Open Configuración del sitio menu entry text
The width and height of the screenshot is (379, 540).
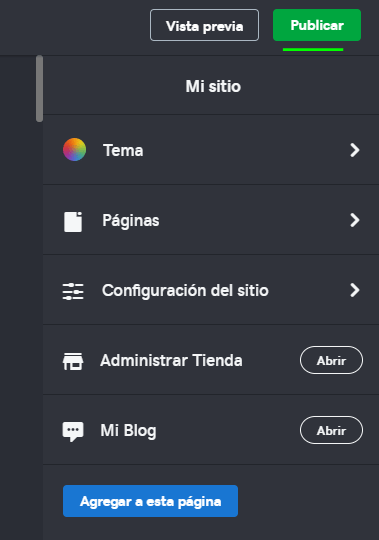(185, 291)
